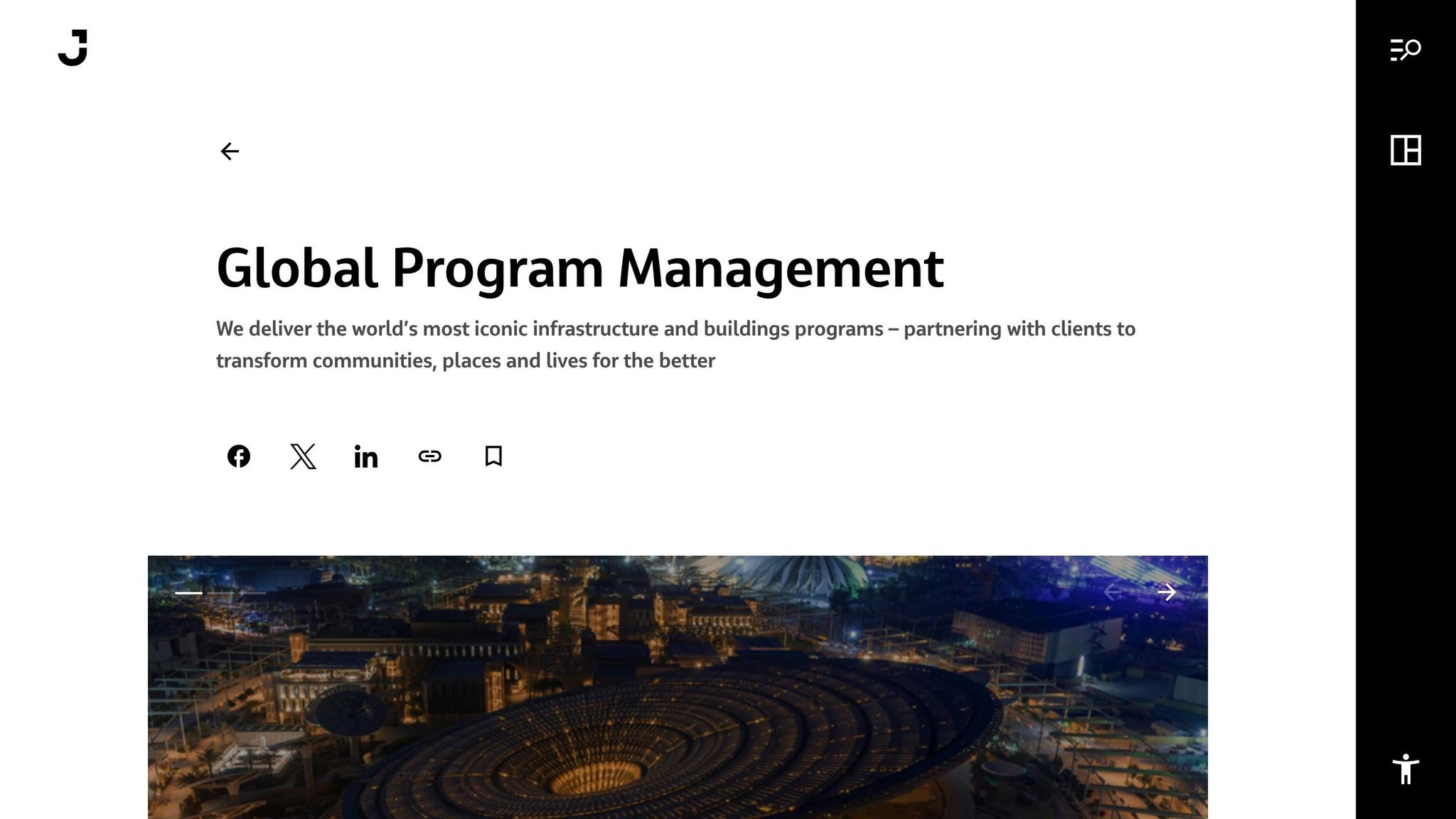1456x819 pixels.
Task: Jump to second carousel slide indicator
Action: coord(220,593)
